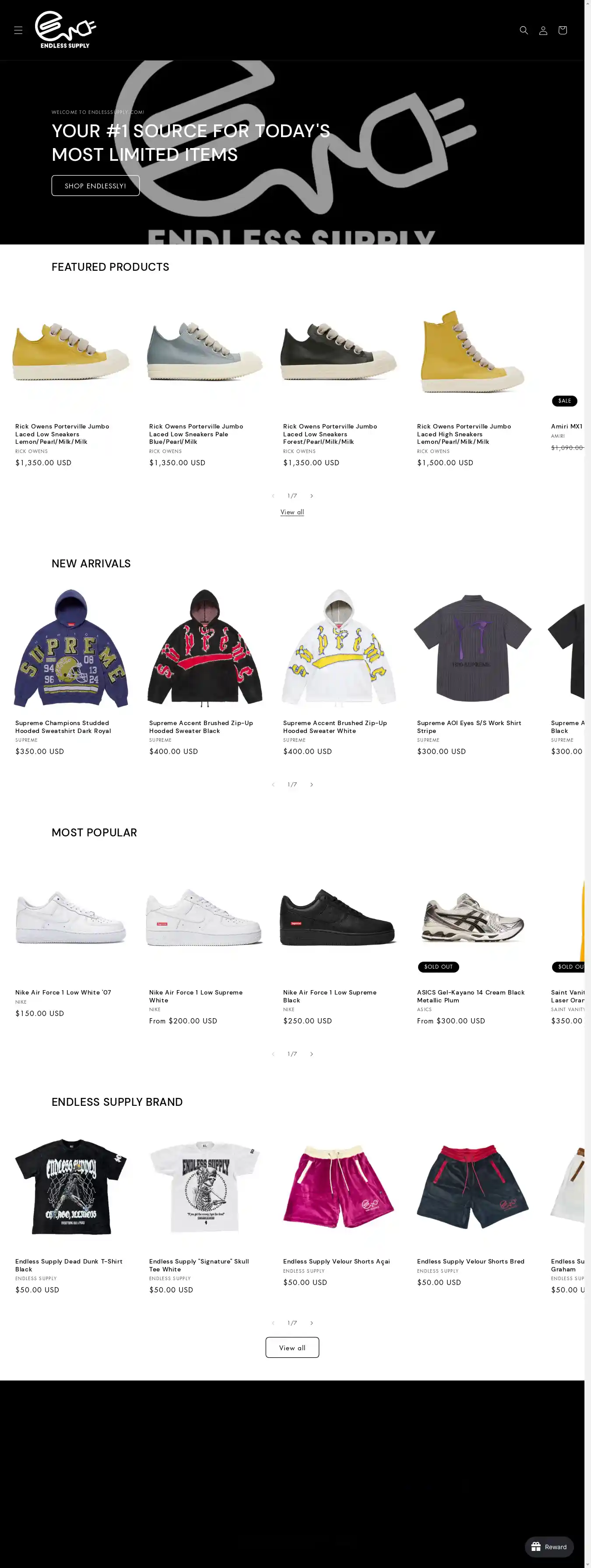Open the Reward gift widget
591x1568 pixels.
pyautogui.click(x=549, y=1547)
